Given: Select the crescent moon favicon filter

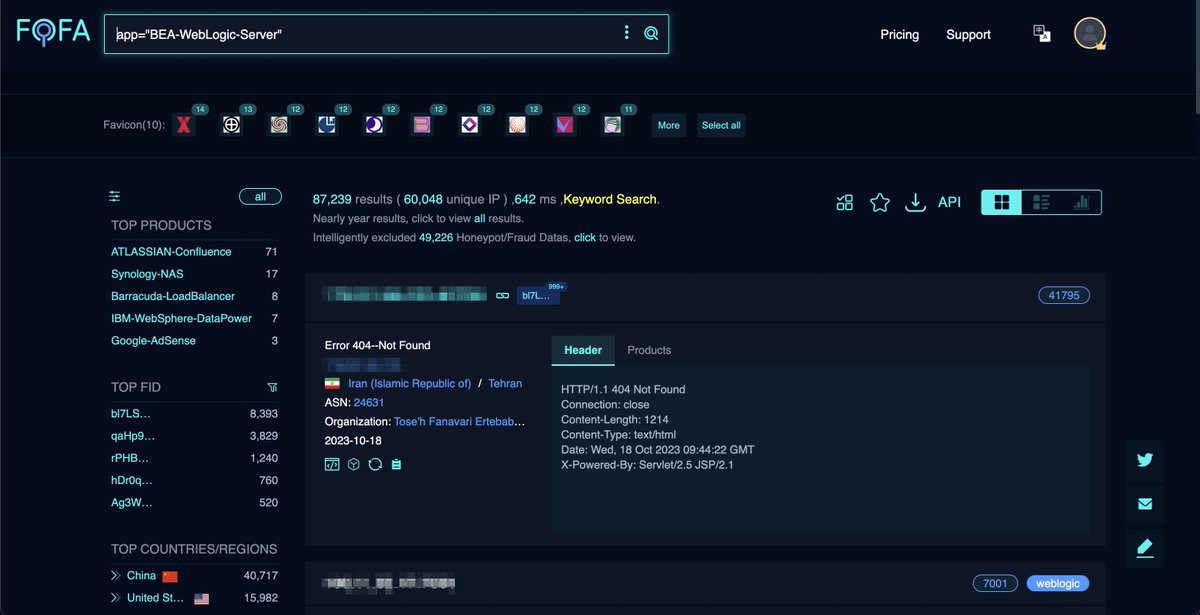Looking at the screenshot, I should click(x=374, y=125).
